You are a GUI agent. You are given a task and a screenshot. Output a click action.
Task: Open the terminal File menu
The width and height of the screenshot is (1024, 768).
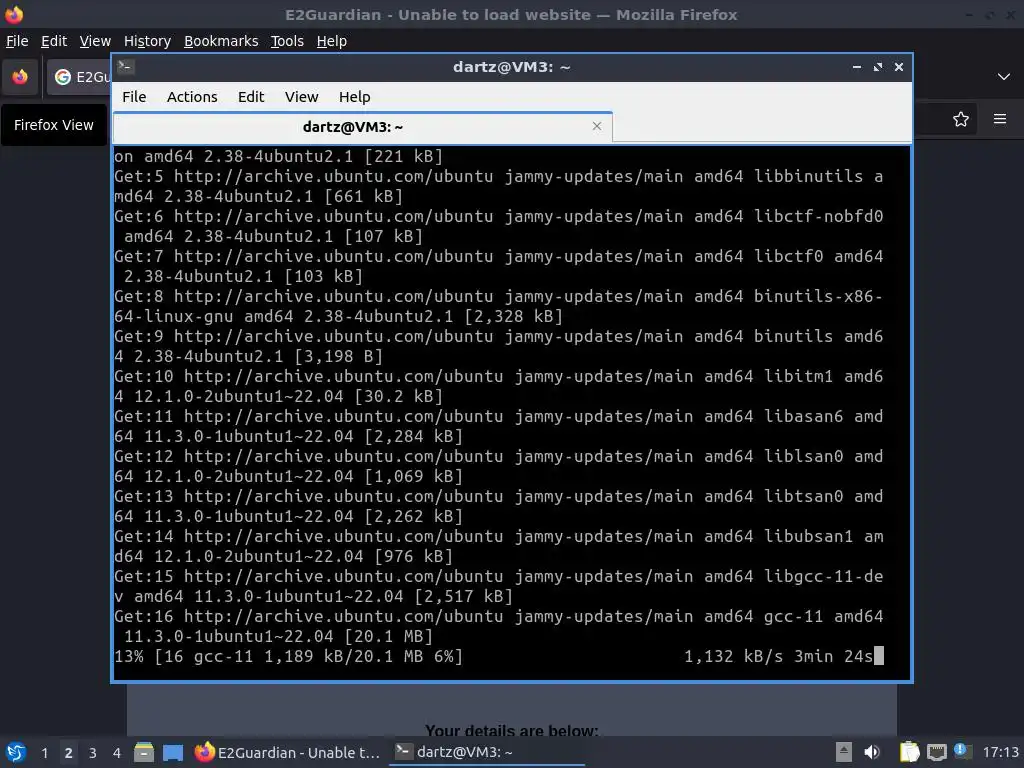134,97
